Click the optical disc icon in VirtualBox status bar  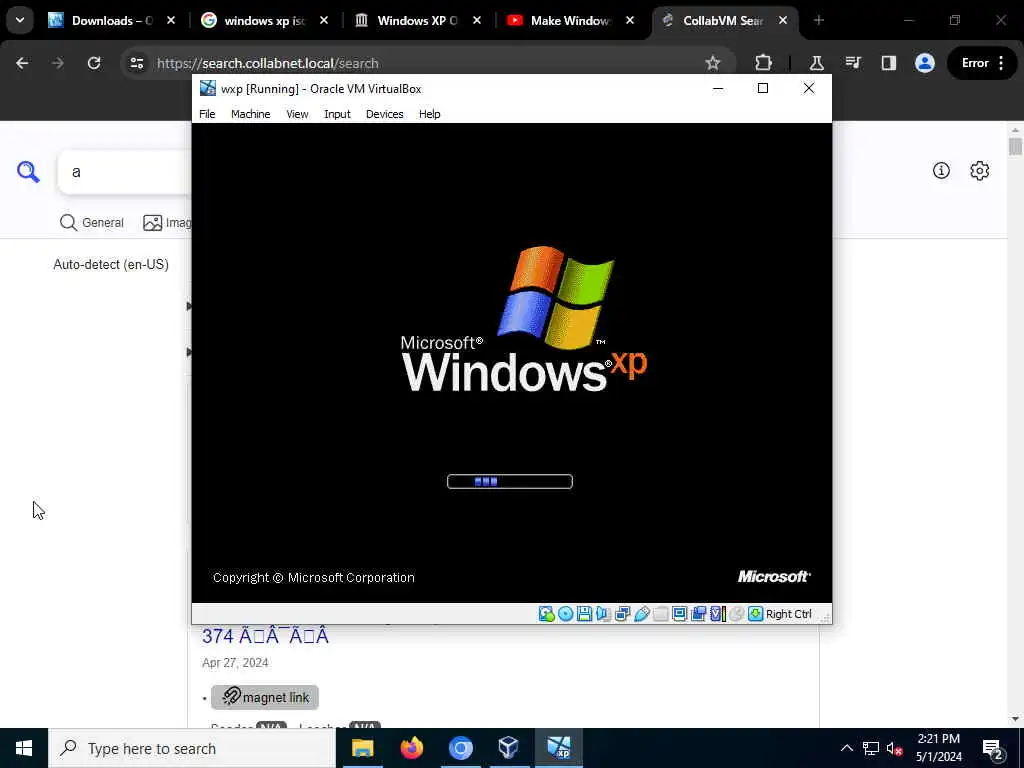tap(566, 614)
